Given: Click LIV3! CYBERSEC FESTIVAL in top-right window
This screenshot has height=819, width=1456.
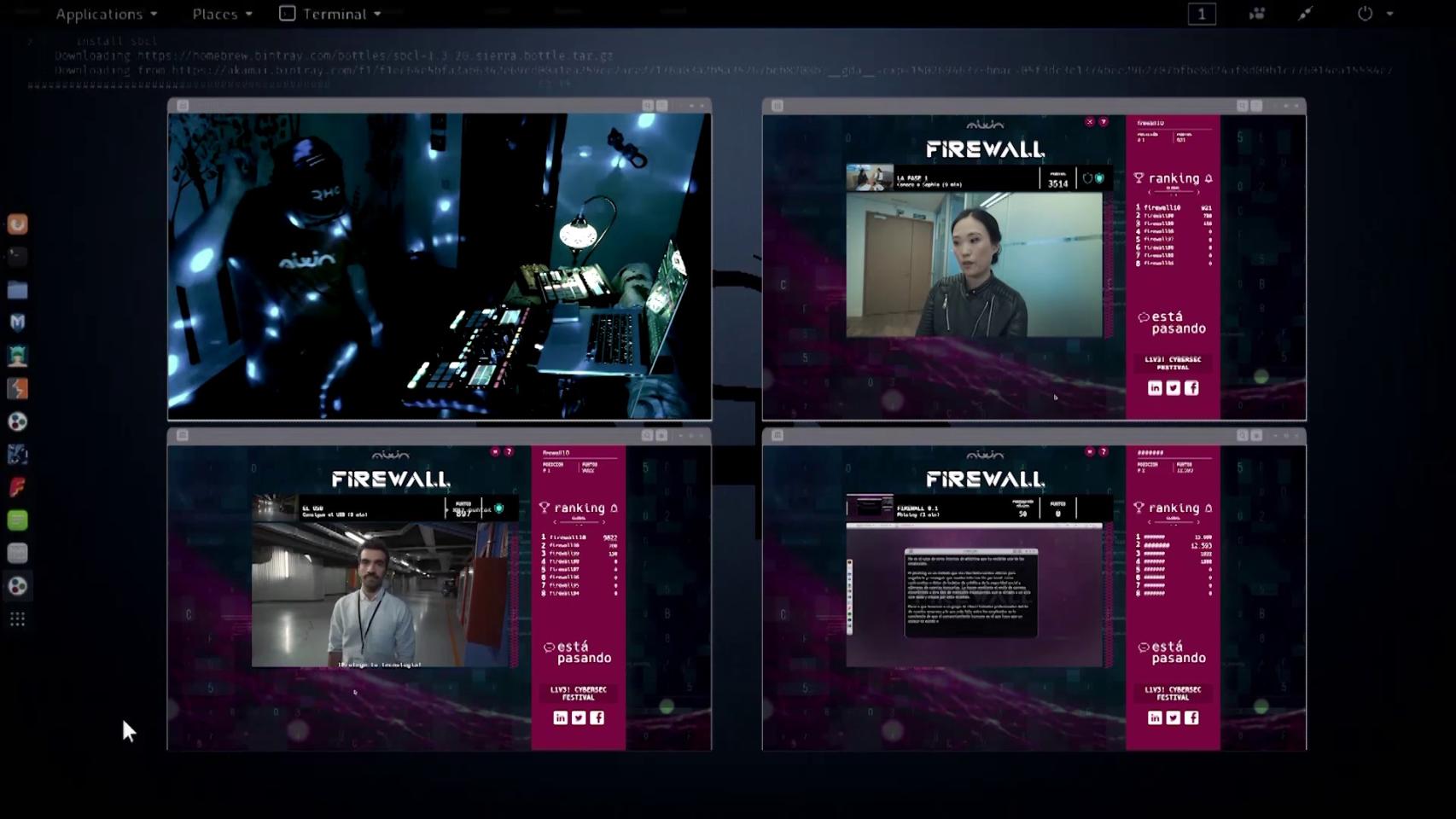Looking at the screenshot, I should [x=1173, y=363].
